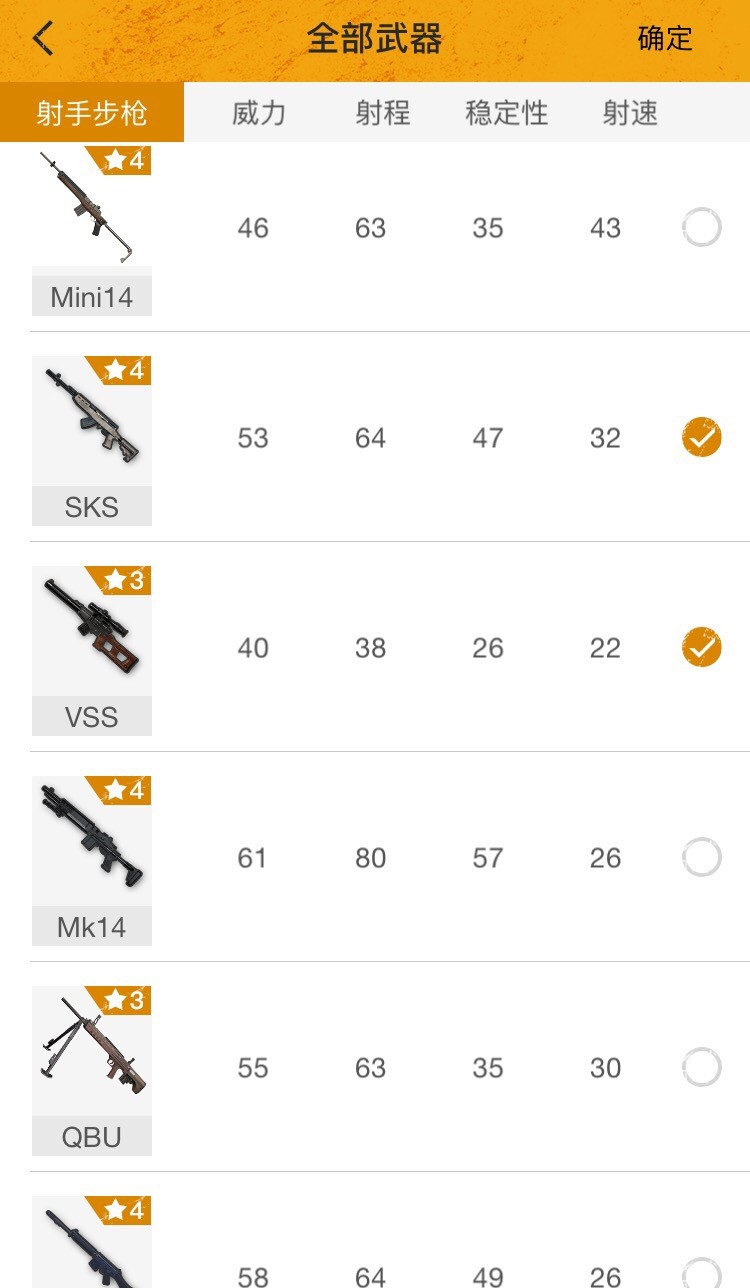Tap the Mk14 rifle image
The width and height of the screenshot is (750, 1288).
tap(91, 838)
